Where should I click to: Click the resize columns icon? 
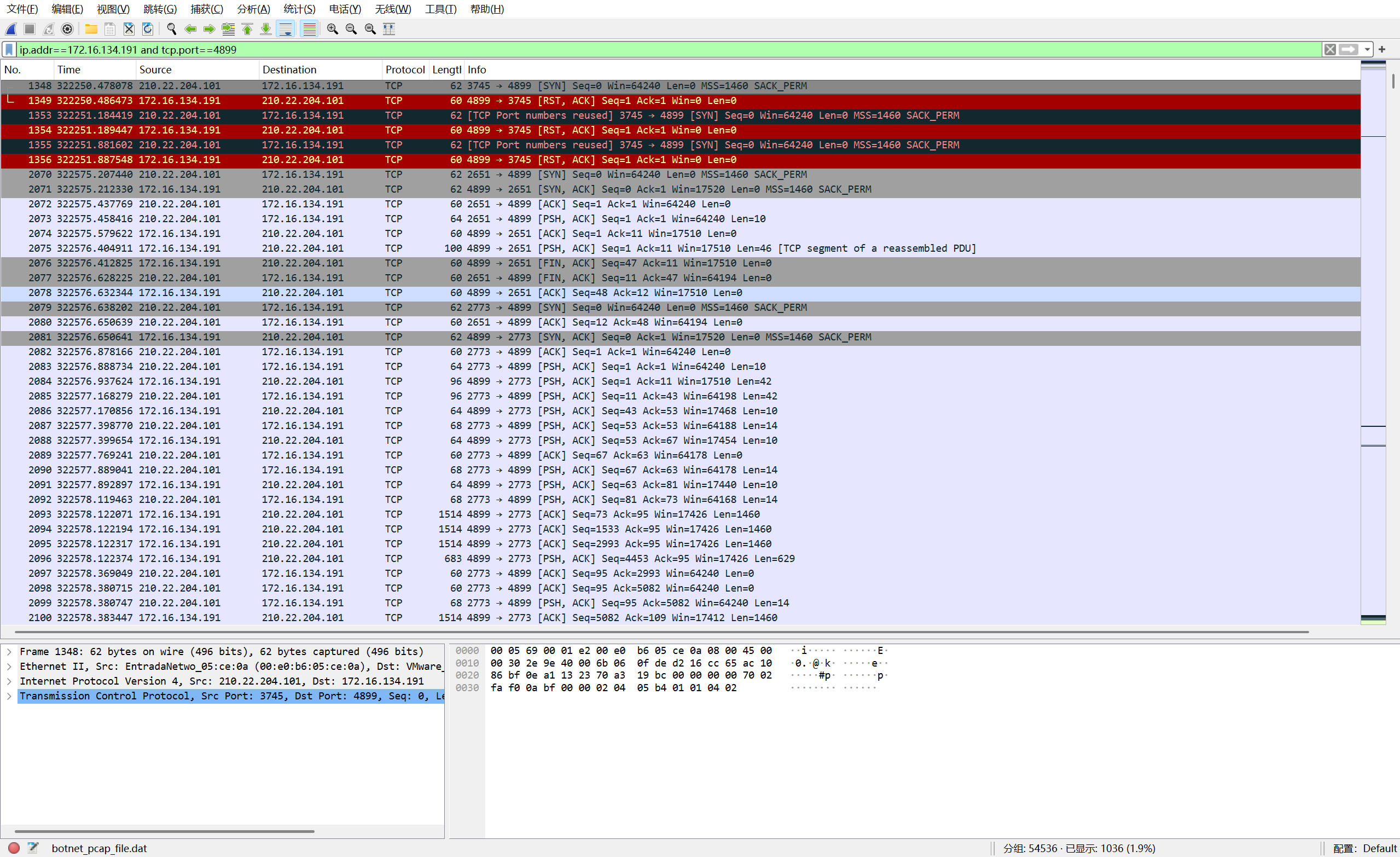[x=389, y=29]
